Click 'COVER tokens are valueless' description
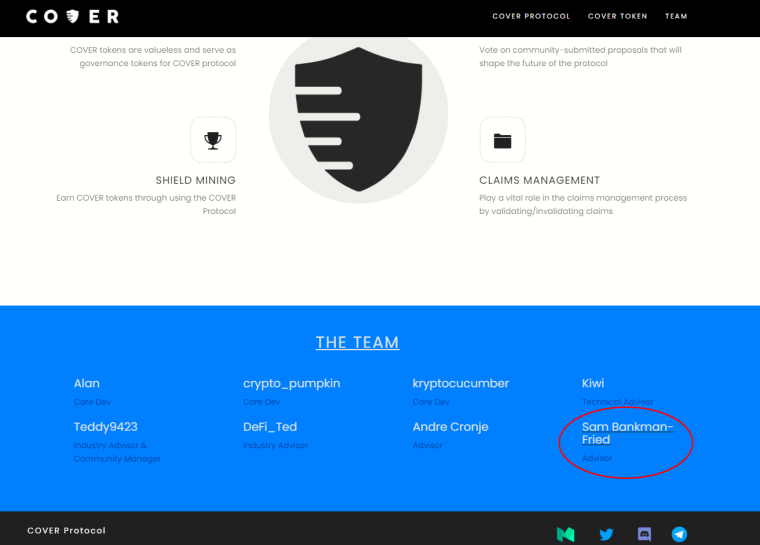The width and height of the screenshot is (760, 545). [153, 56]
